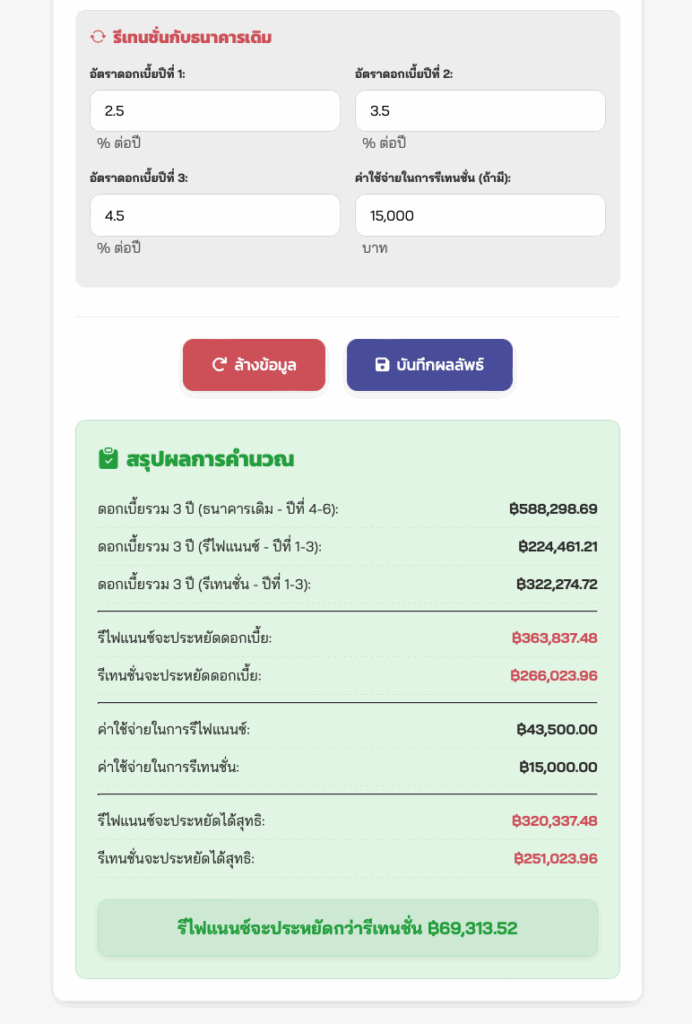Click the green ฿69,313.52 conclusion banner

pos(347,928)
